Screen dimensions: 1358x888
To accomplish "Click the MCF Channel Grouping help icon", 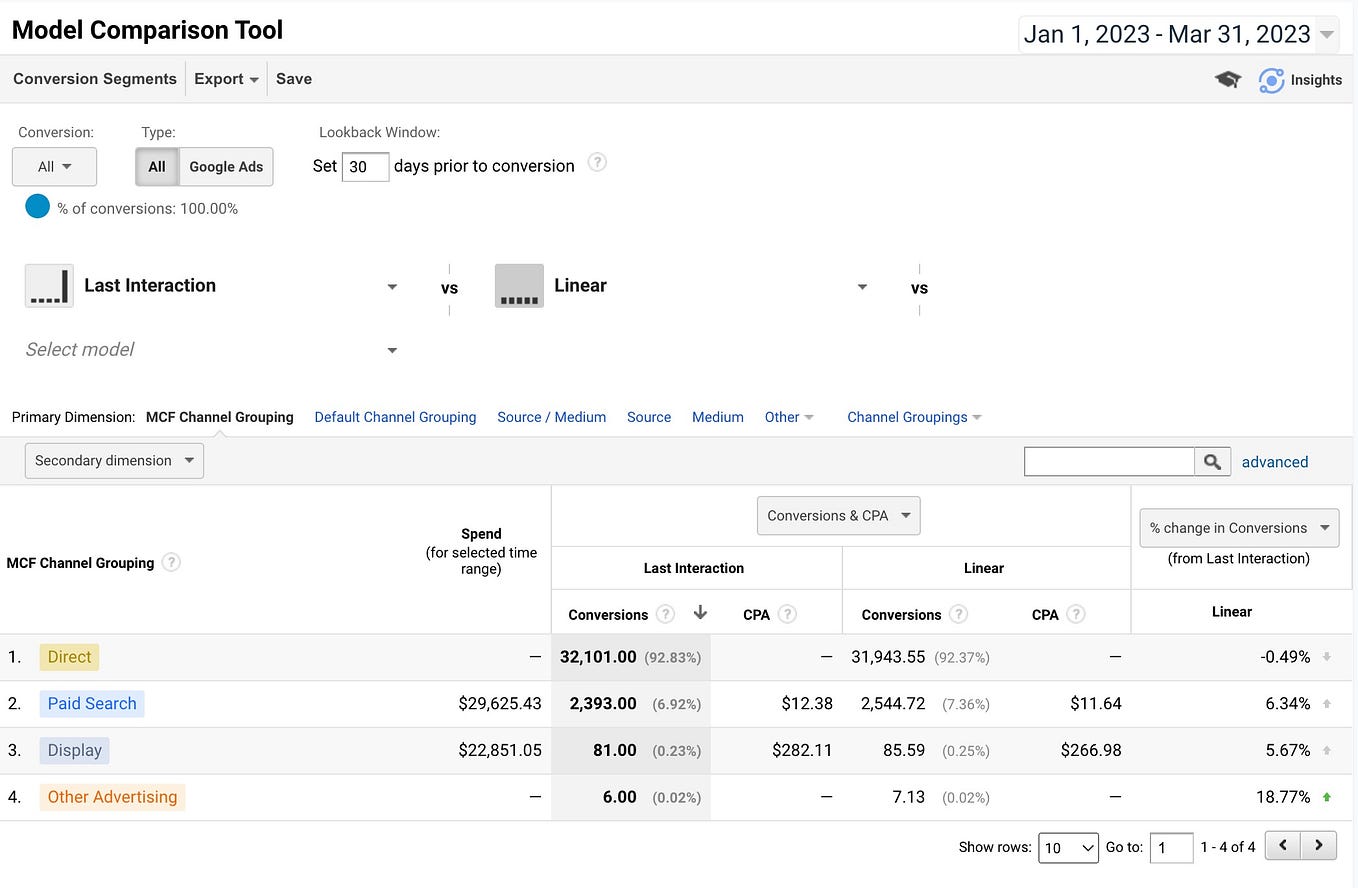I will (170, 563).
